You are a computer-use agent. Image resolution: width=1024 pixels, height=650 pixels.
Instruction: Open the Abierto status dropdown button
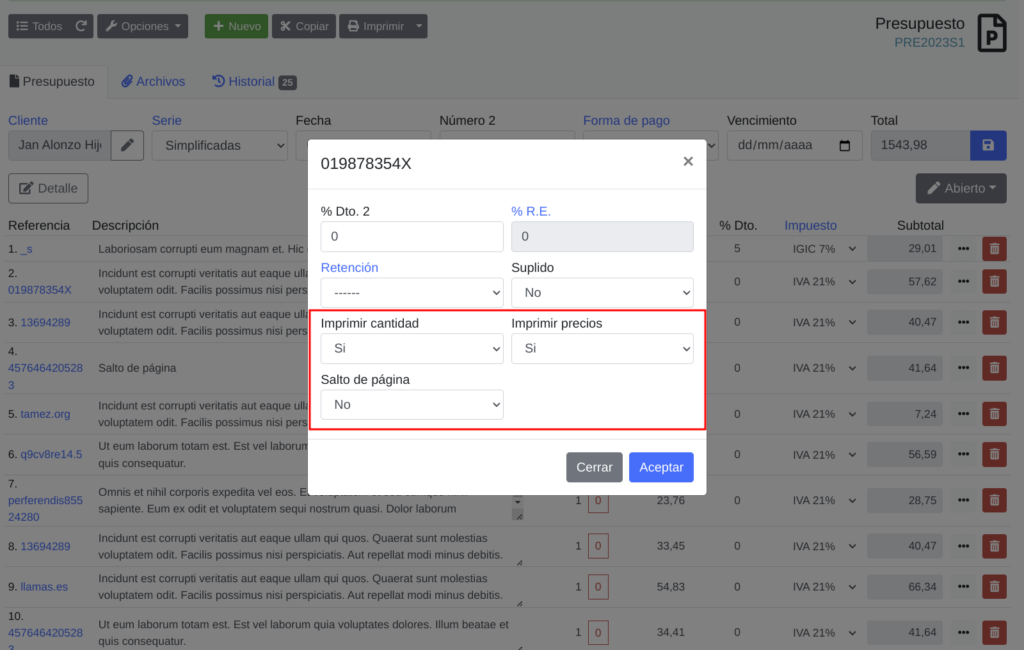pos(960,188)
